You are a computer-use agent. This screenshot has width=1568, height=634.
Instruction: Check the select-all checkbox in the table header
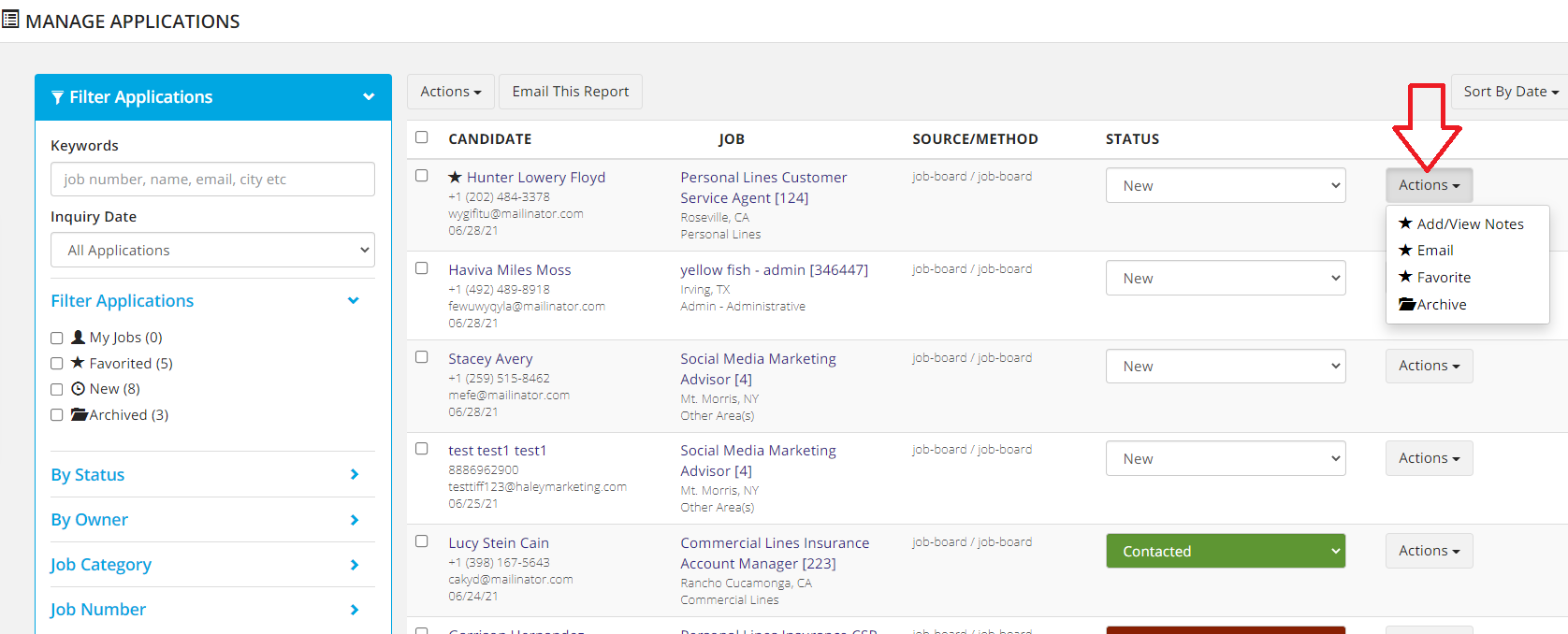pos(422,137)
